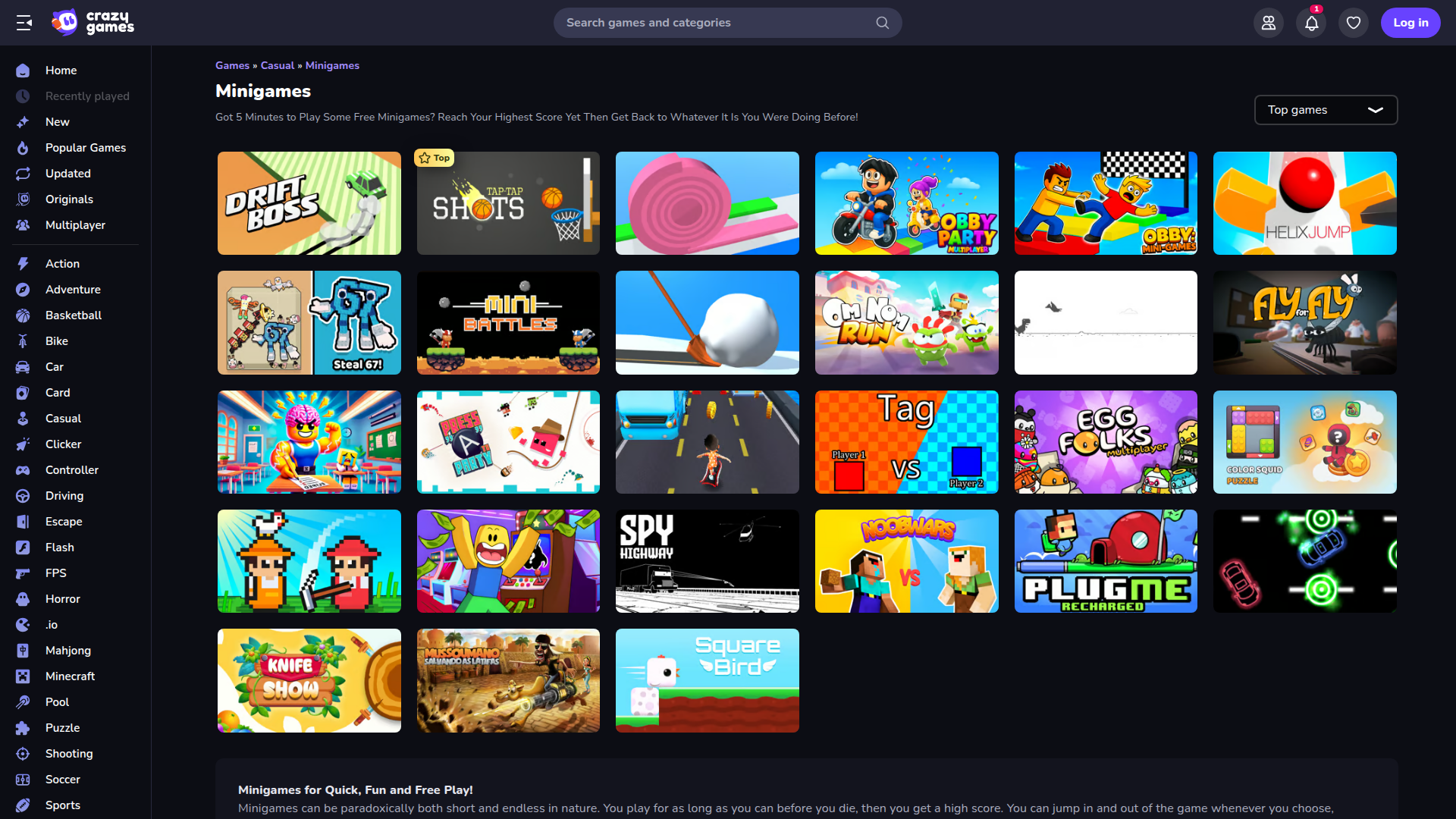Open the Tag Player 1 vs Player 2 thumbnail
The width and height of the screenshot is (1456, 819).
(x=907, y=442)
